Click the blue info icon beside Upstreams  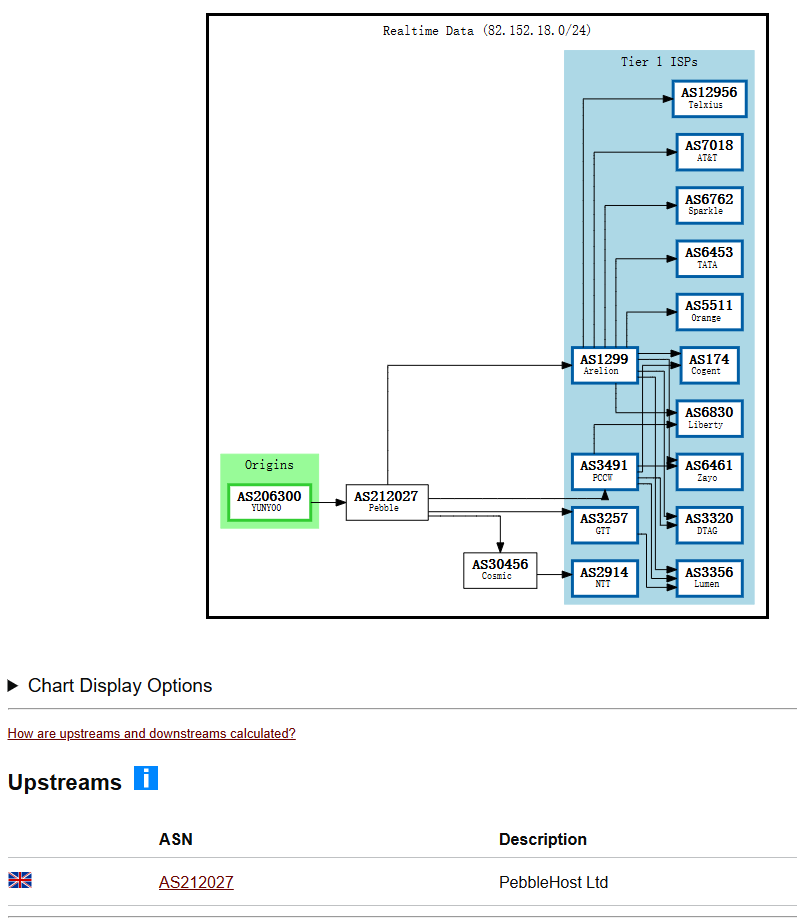coord(146,778)
